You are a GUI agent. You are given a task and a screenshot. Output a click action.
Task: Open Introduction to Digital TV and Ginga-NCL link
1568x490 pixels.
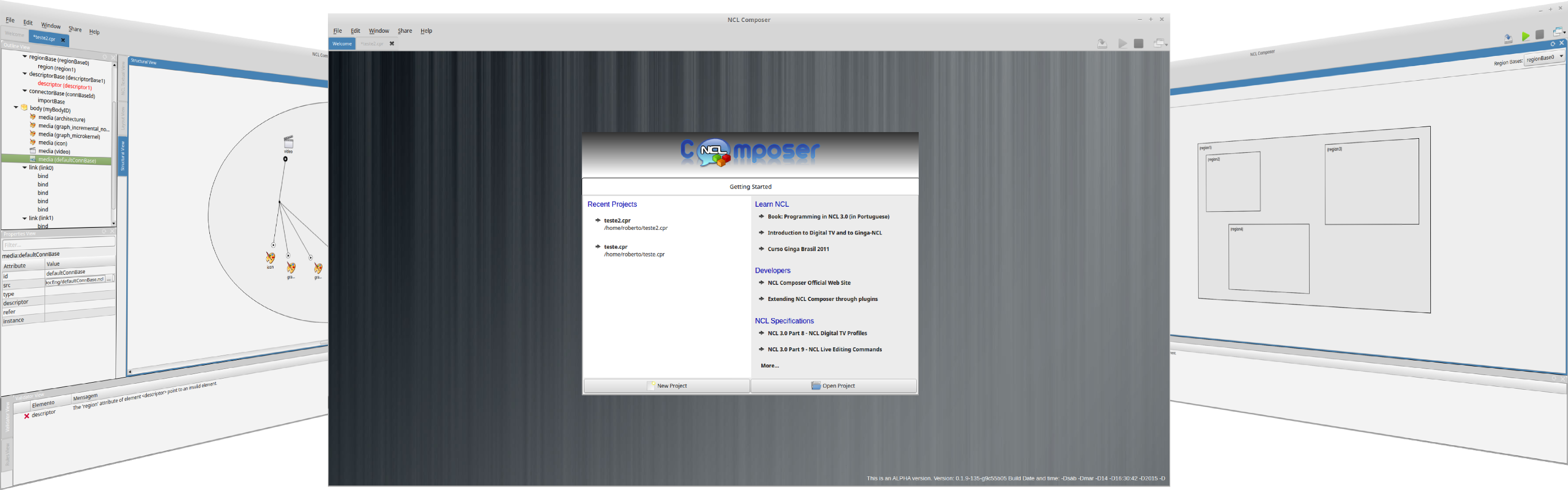[x=825, y=233]
